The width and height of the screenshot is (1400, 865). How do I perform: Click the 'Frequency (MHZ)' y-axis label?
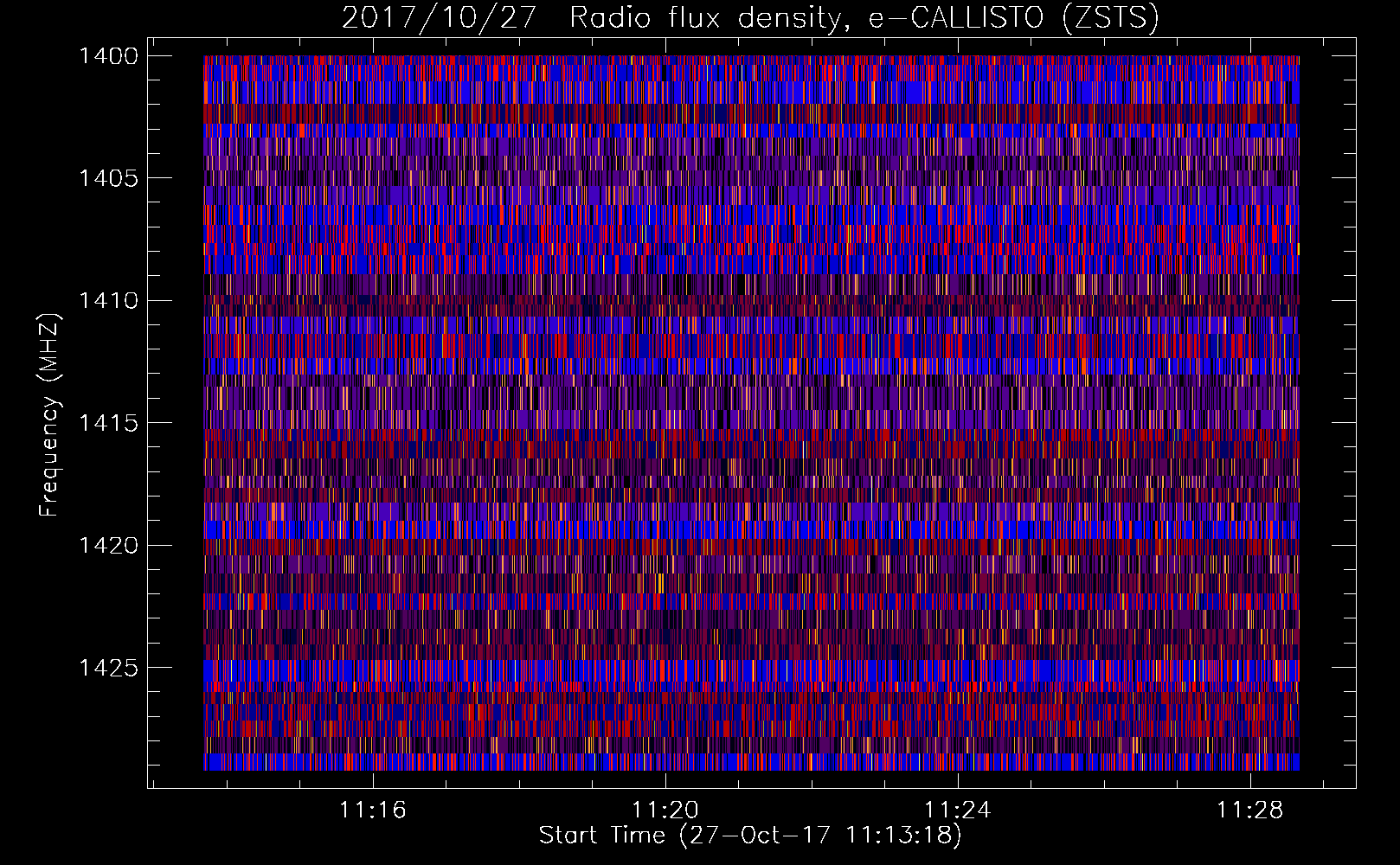pyautogui.click(x=49, y=415)
